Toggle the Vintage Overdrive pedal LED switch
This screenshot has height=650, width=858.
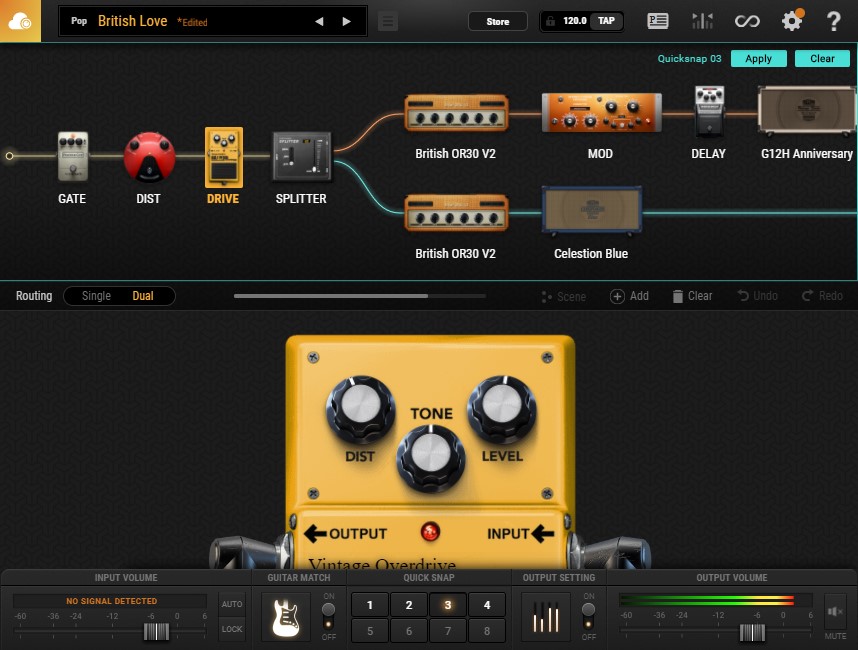(x=430, y=531)
